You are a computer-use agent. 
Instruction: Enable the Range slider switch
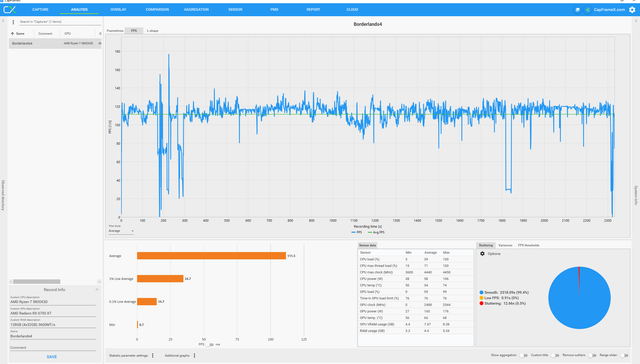(624, 355)
